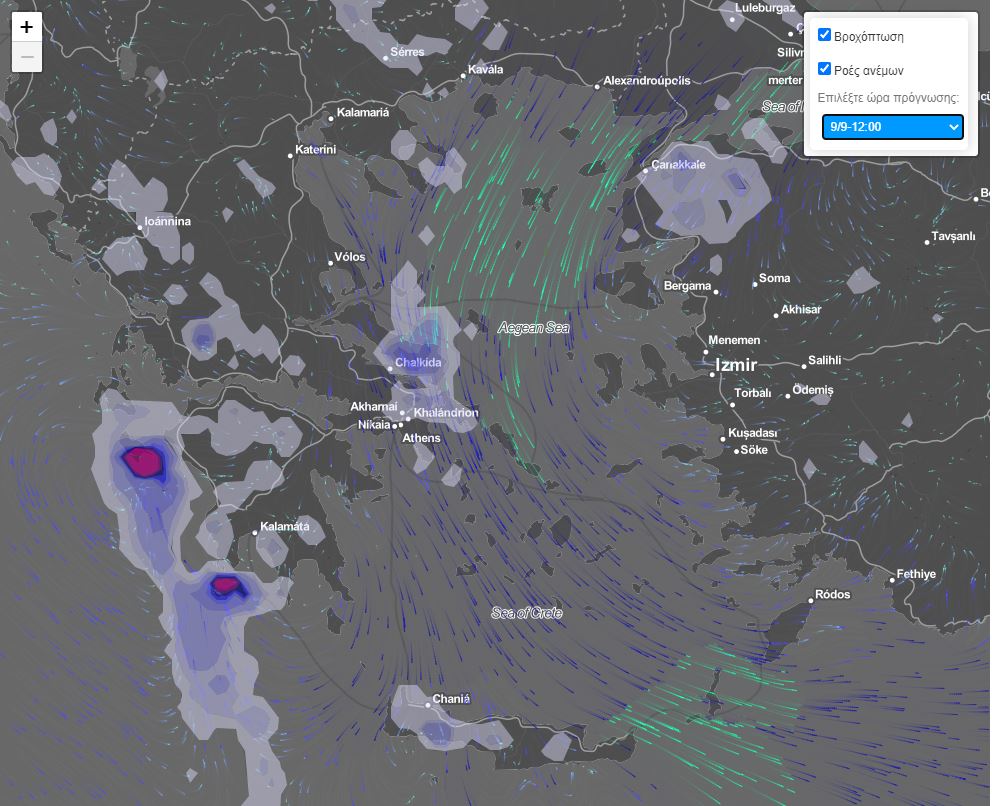Viewport: 992px width, 806px height.
Task: Click the Izmir city marker on map
Action: [706, 365]
